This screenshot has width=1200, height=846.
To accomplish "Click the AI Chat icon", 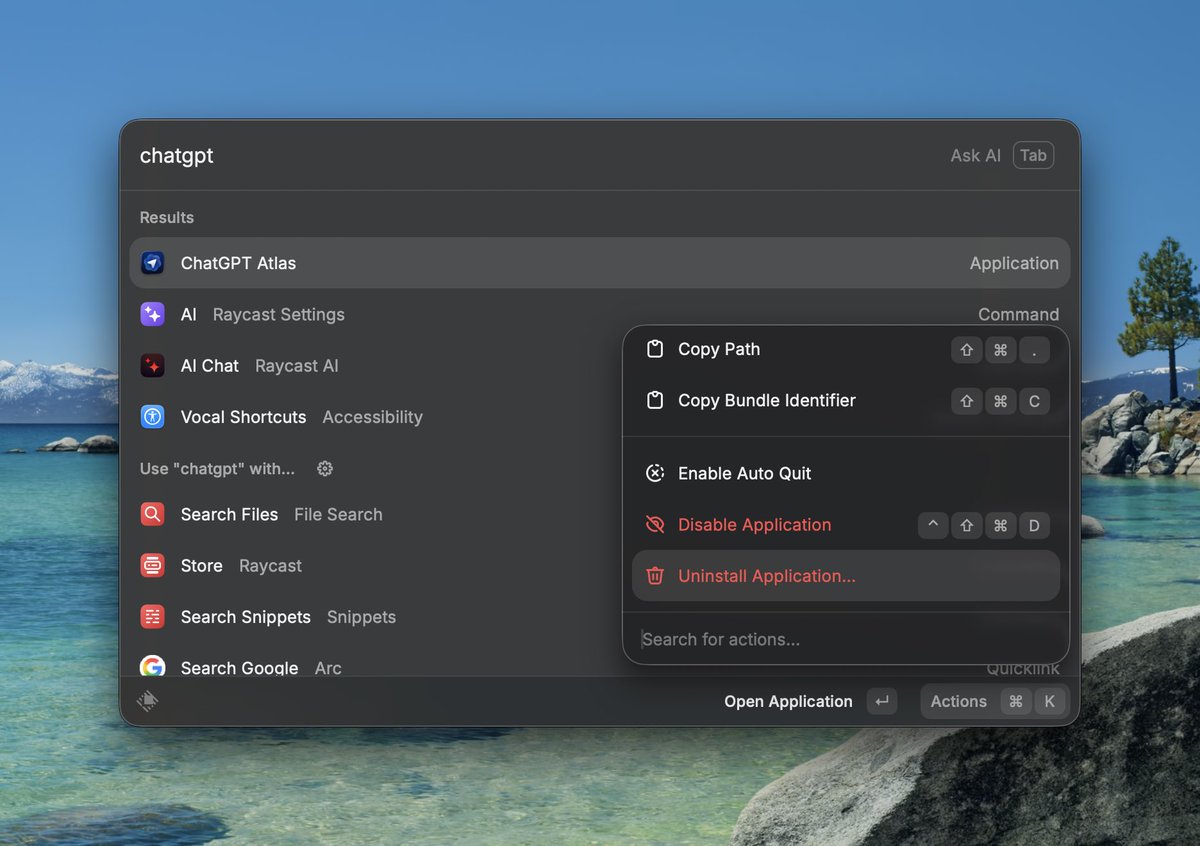I will [x=152, y=366].
